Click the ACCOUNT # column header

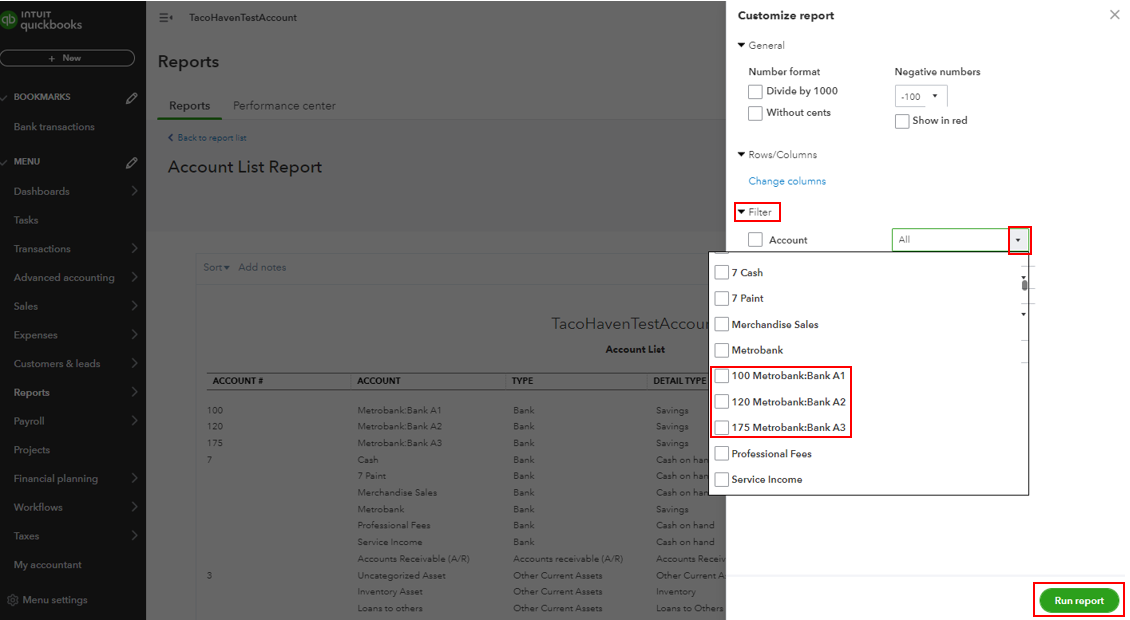(238, 381)
